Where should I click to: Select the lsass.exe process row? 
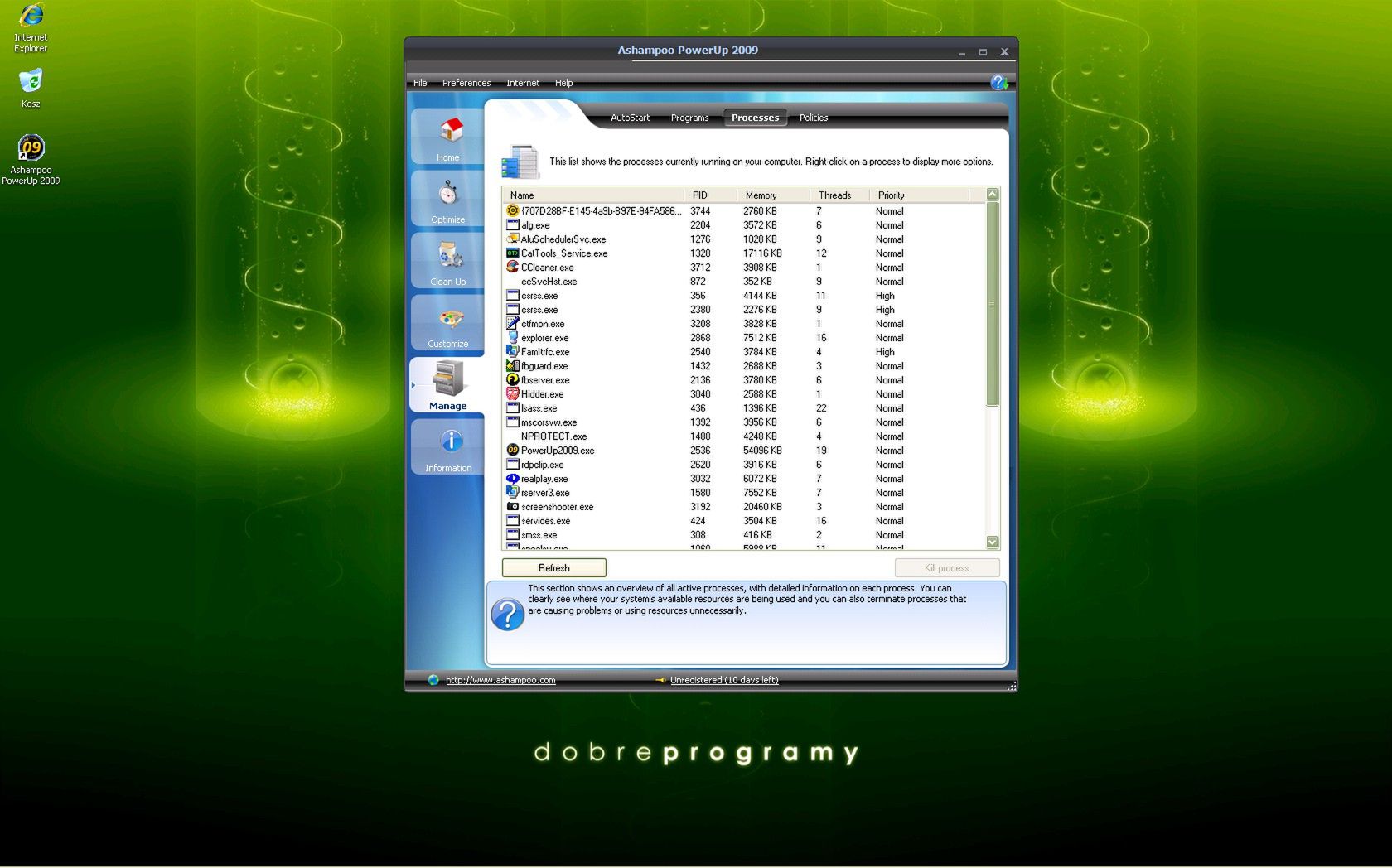tap(743, 407)
